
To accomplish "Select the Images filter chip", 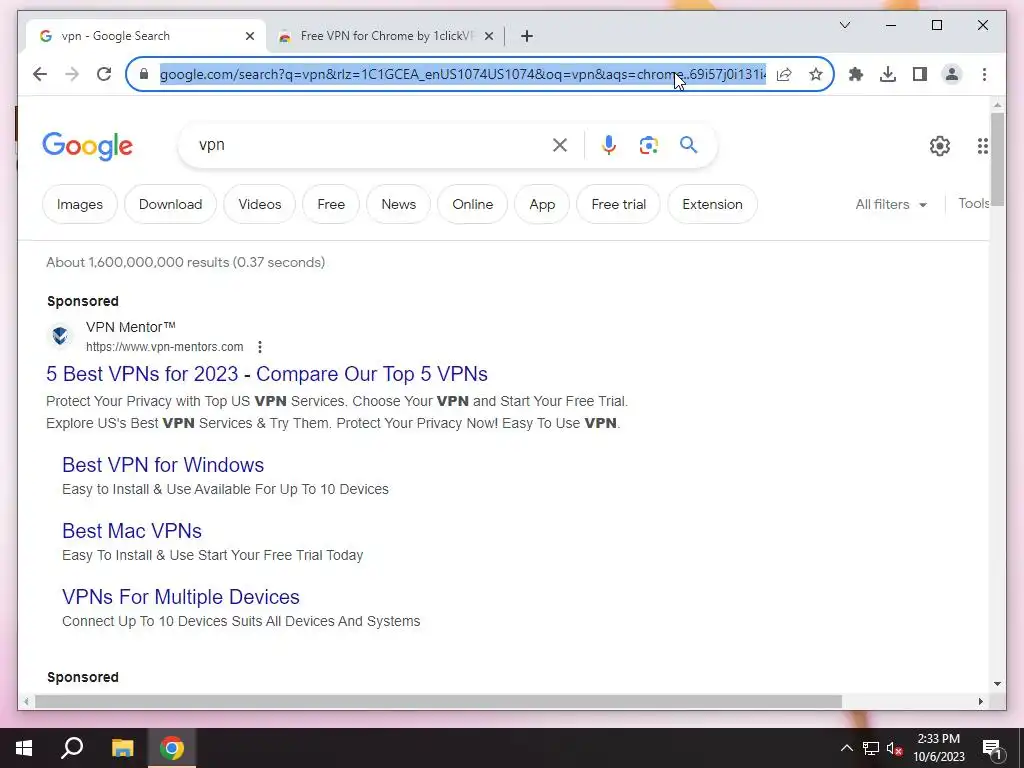I will click(x=80, y=204).
